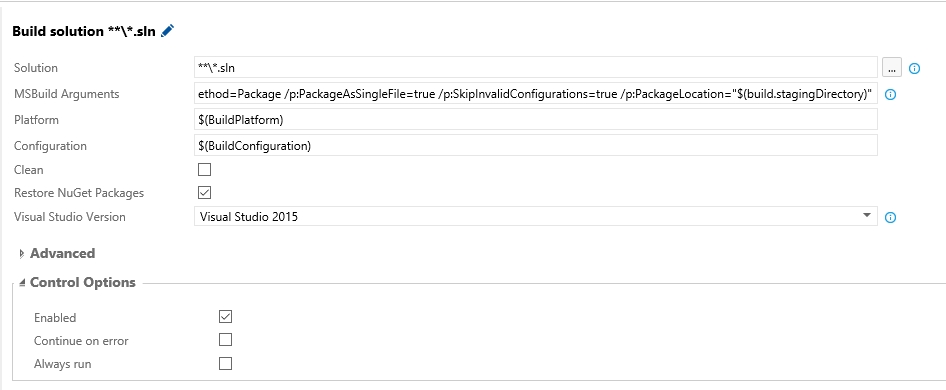Click the pencil icon to rename build step
Image resolution: width=946 pixels, height=390 pixels.
(168, 31)
